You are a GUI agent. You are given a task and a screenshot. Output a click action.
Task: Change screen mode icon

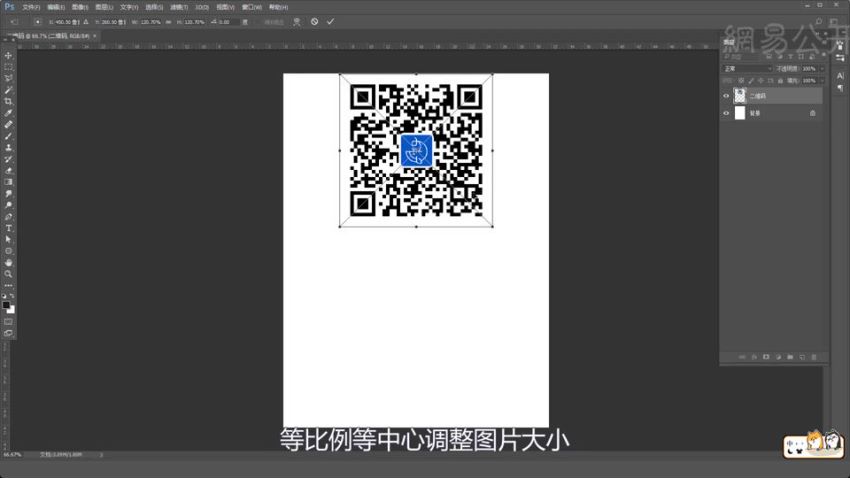coord(8,333)
